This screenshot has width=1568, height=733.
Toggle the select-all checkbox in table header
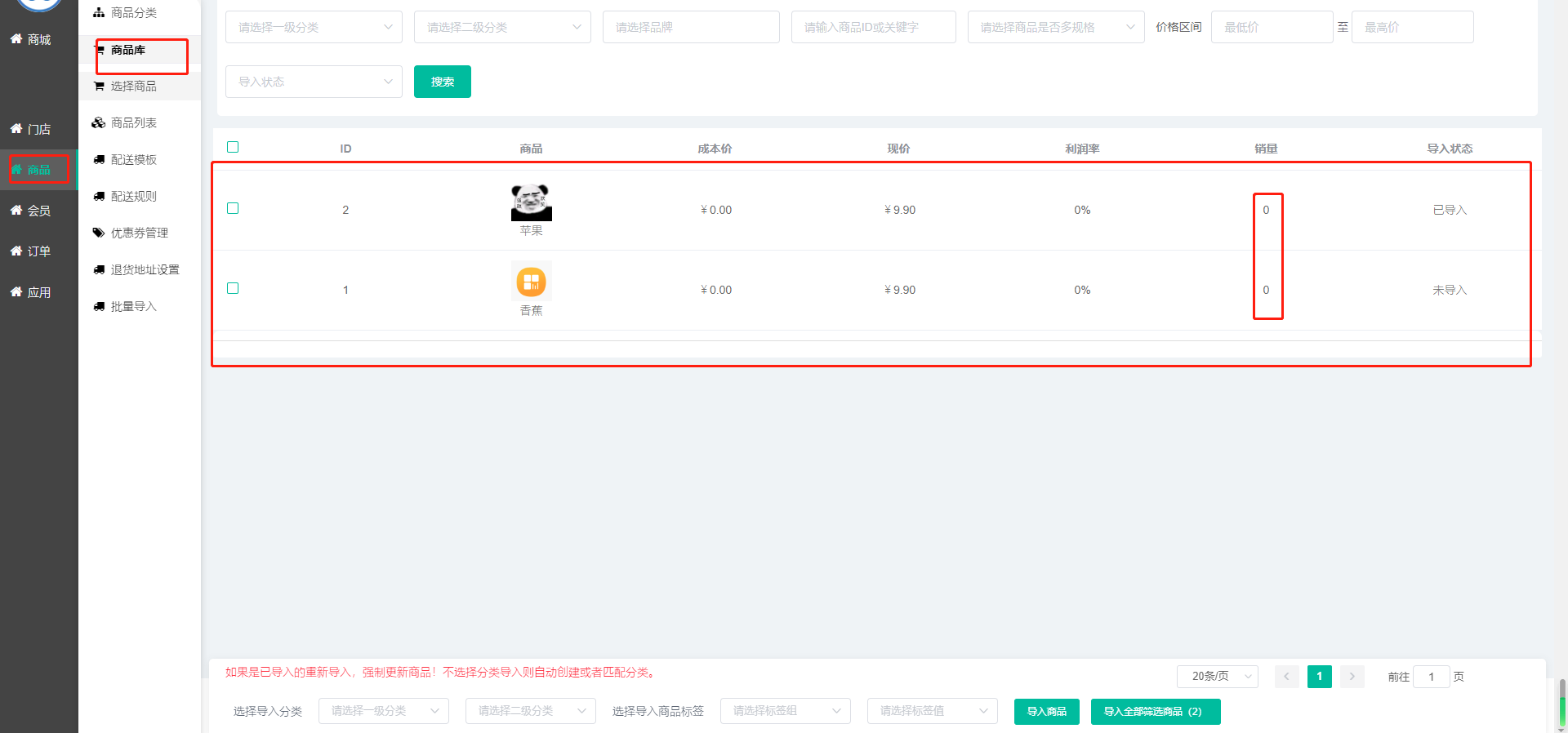tap(233, 147)
